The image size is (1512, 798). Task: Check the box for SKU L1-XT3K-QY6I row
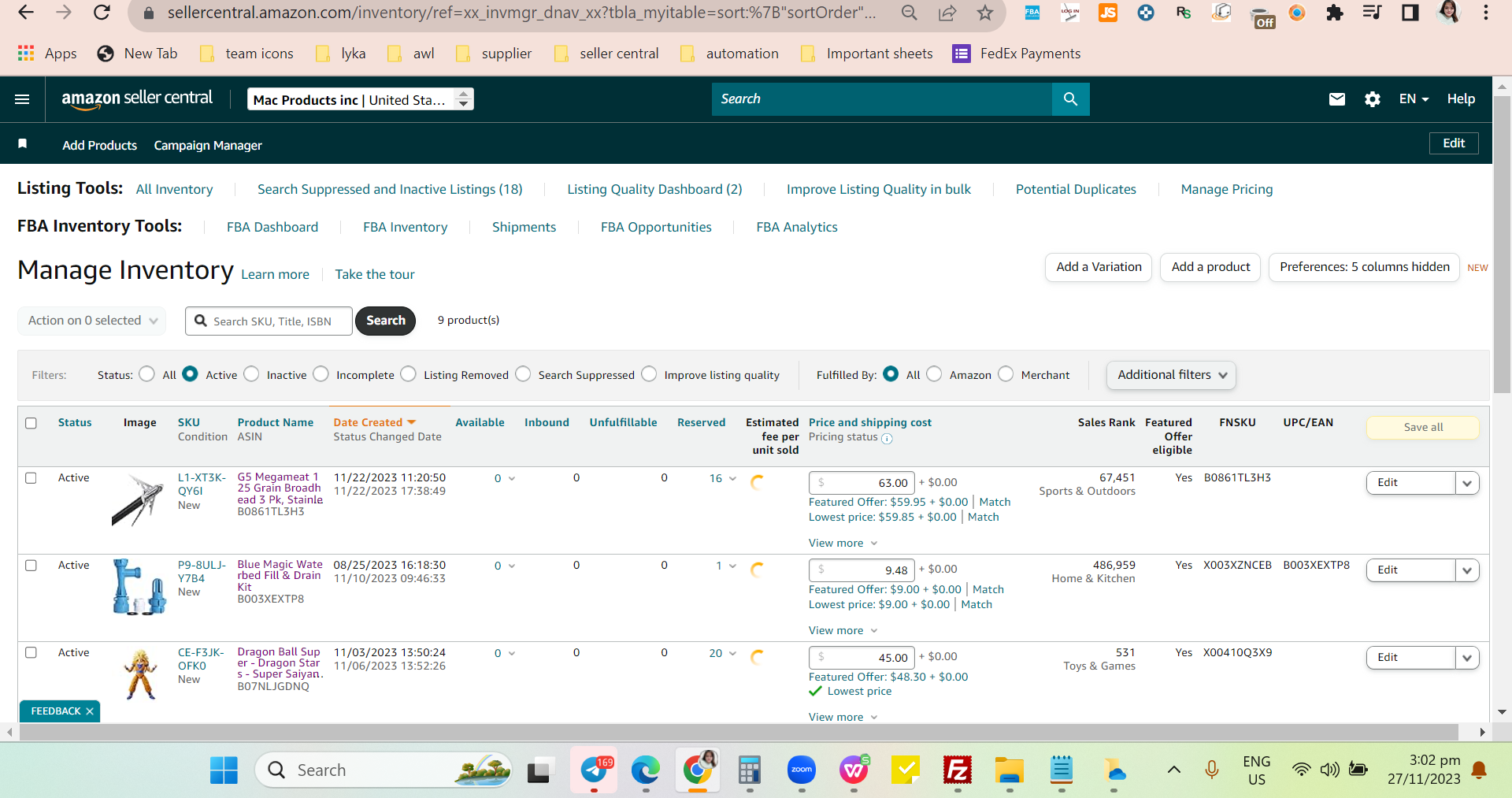coord(31,478)
